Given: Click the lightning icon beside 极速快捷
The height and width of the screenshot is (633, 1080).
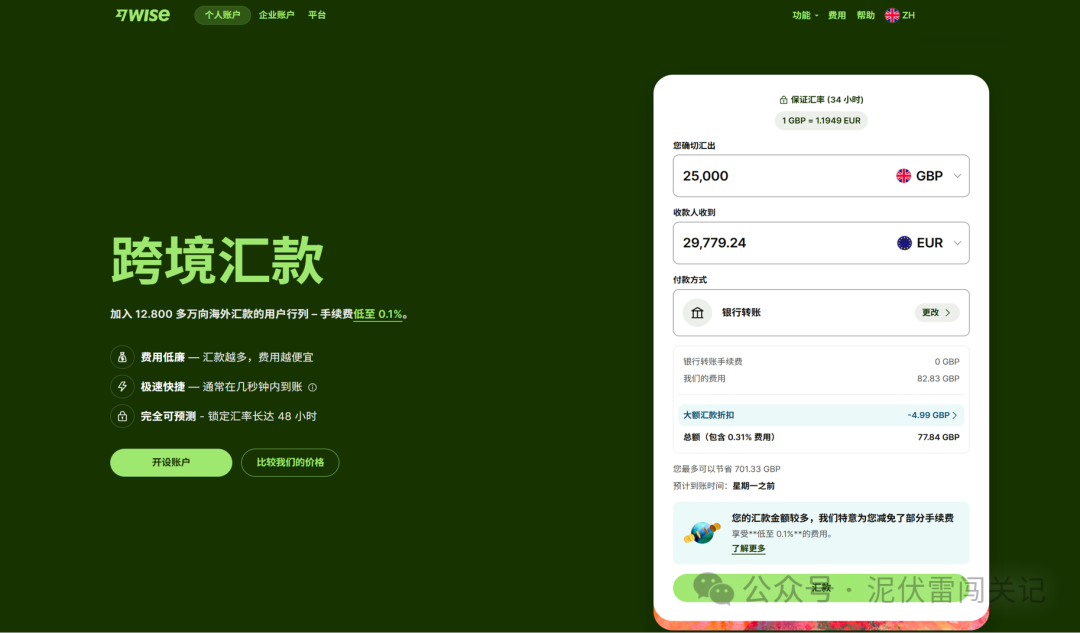Looking at the screenshot, I should pos(121,386).
